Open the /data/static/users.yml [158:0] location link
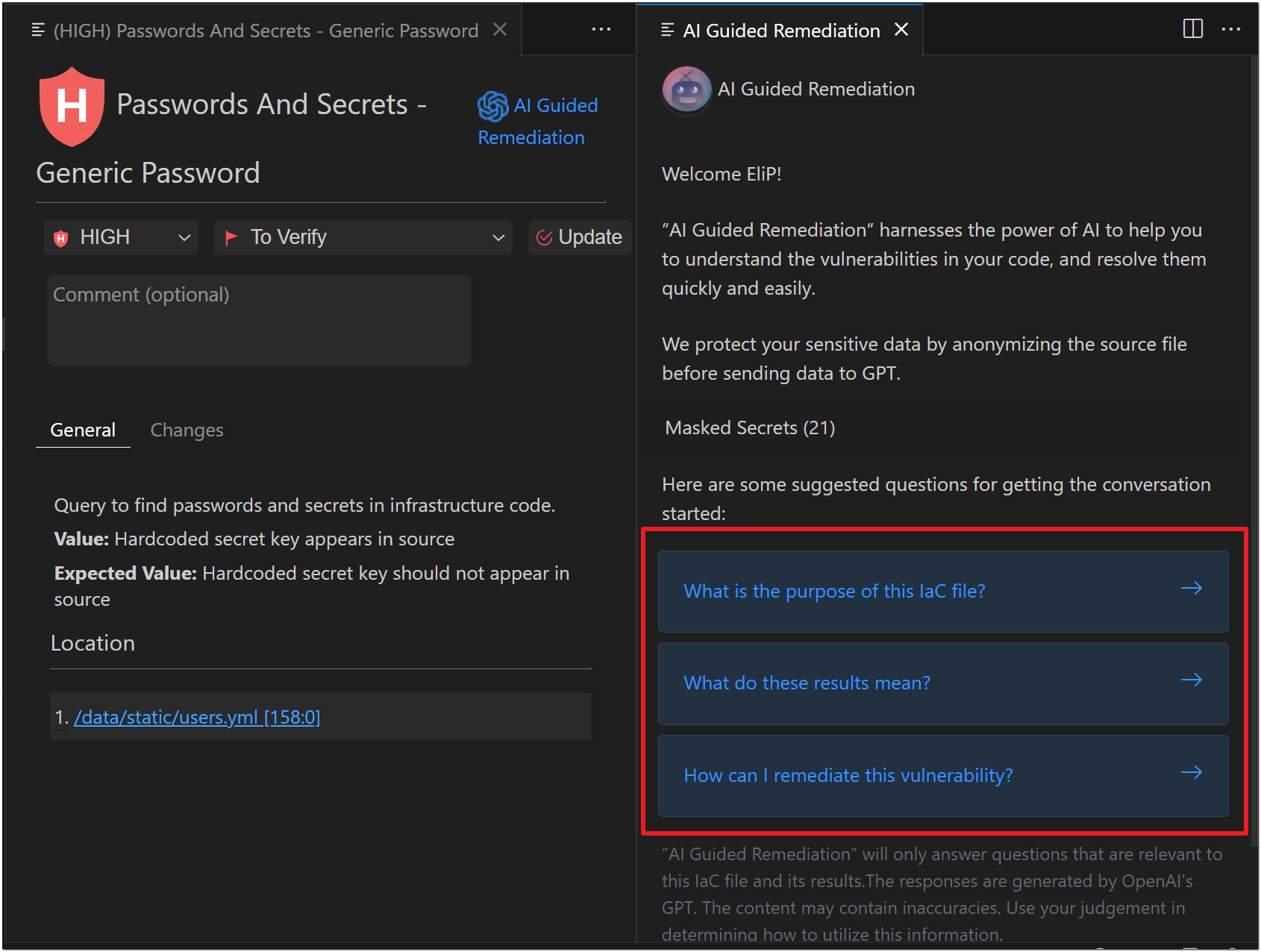 click(197, 717)
